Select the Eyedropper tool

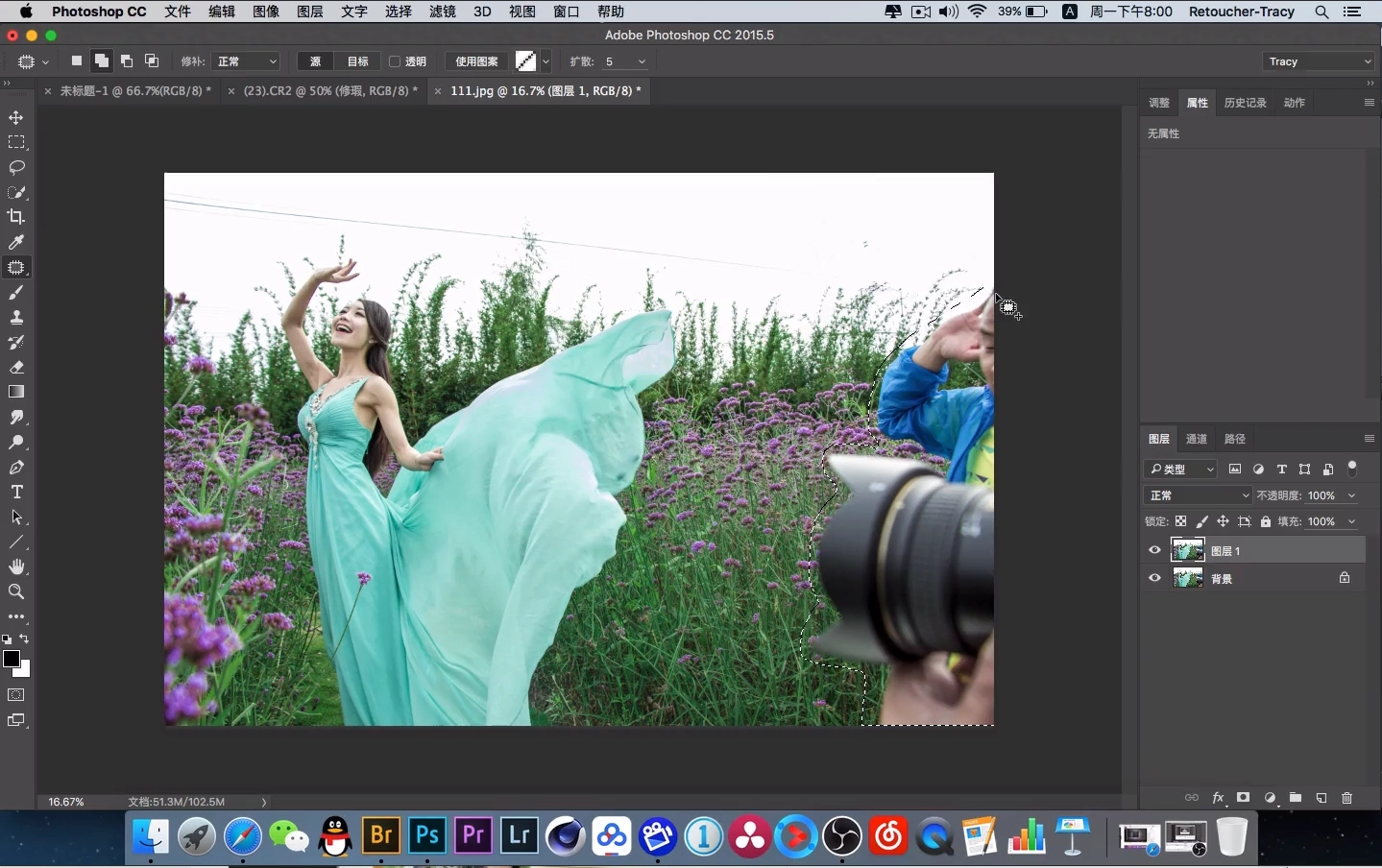(x=16, y=242)
